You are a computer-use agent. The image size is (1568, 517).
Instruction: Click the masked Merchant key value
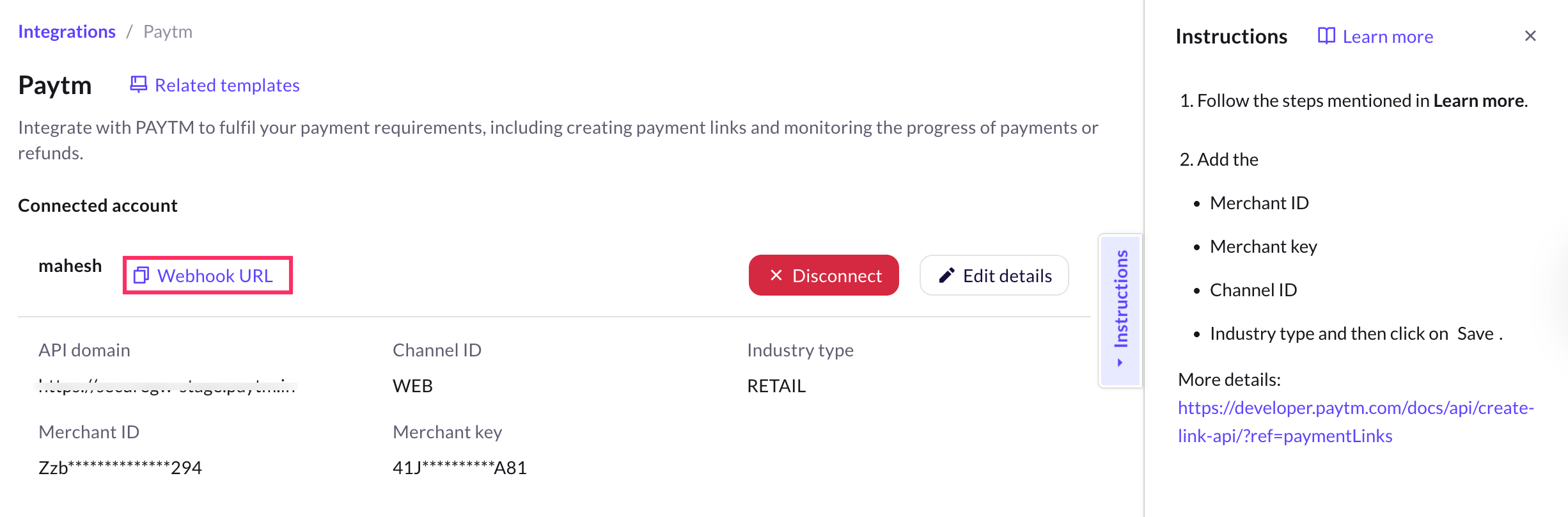coord(459,468)
